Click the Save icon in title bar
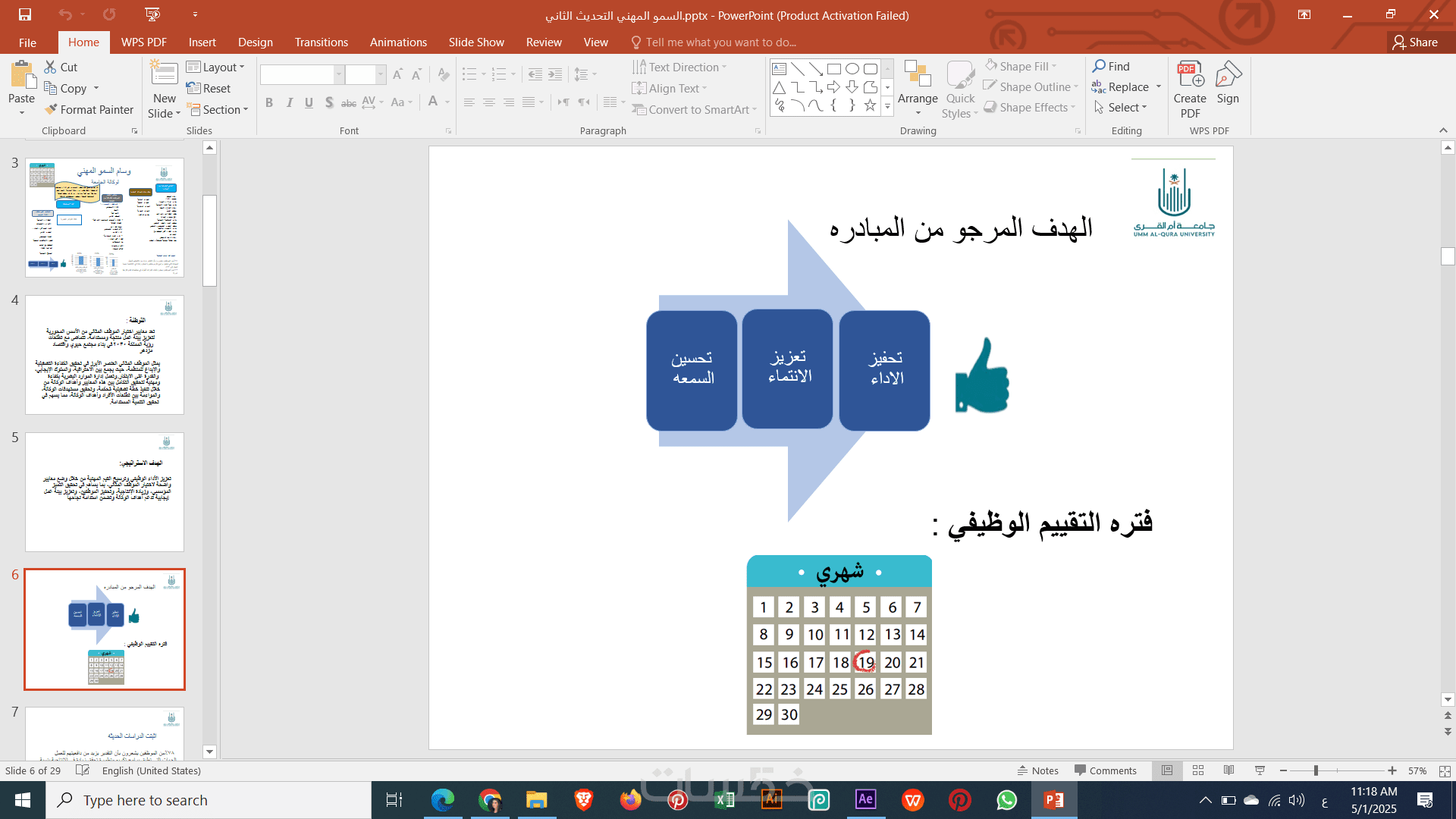The width and height of the screenshot is (1456, 819). [x=25, y=14]
